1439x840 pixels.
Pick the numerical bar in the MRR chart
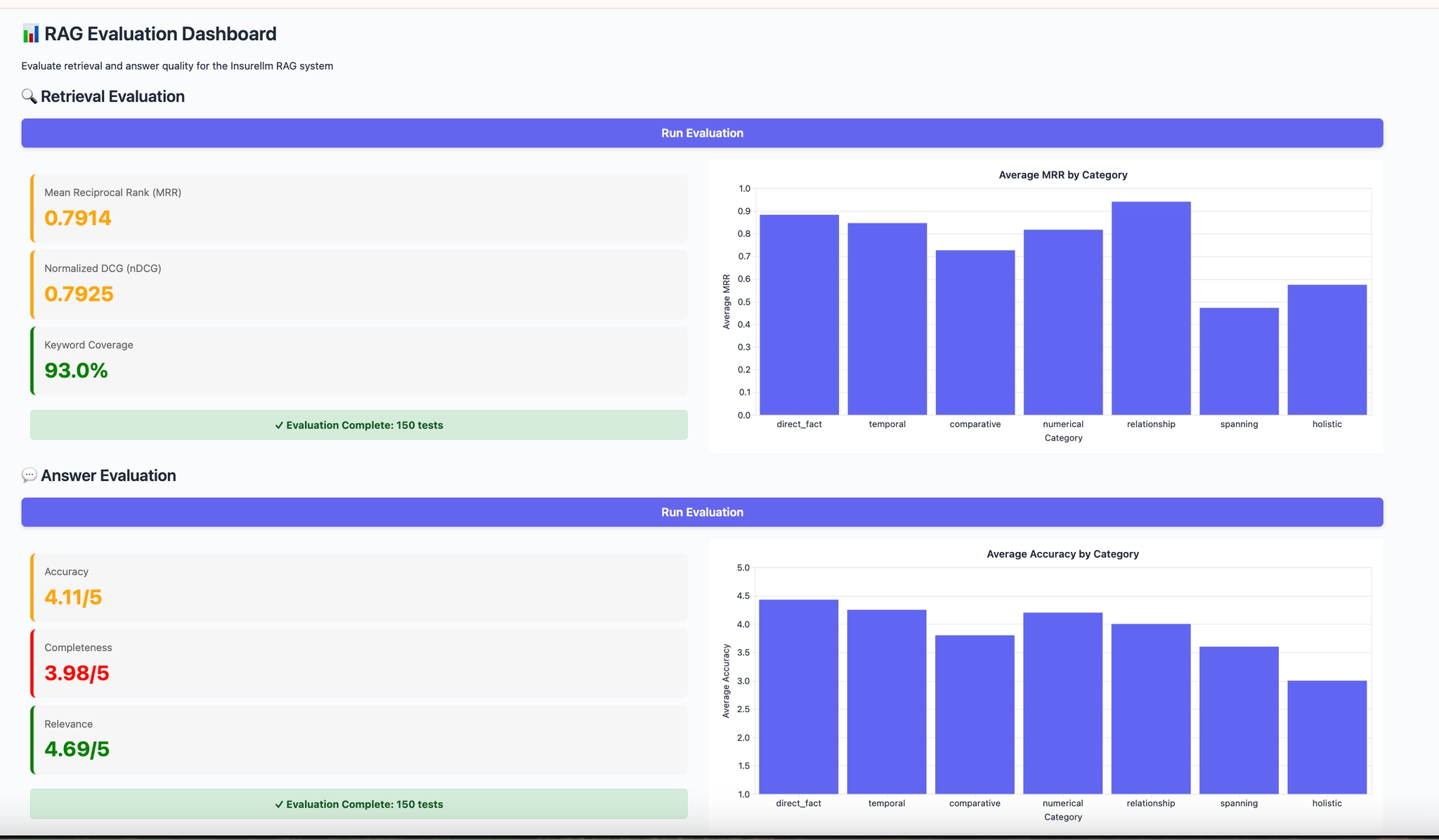[x=1063, y=322]
